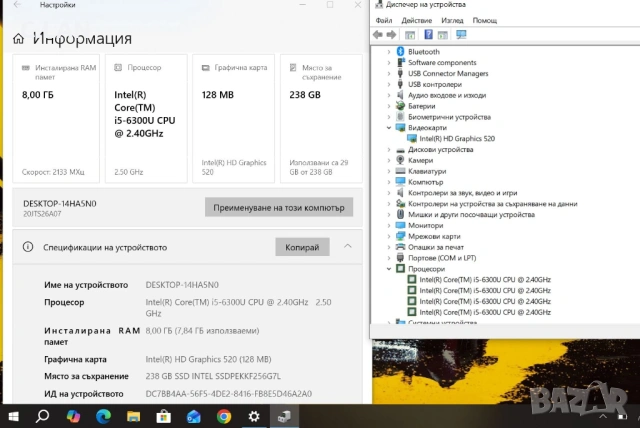Open the Файл menu
The height and width of the screenshot is (428, 640).
pos(384,20)
